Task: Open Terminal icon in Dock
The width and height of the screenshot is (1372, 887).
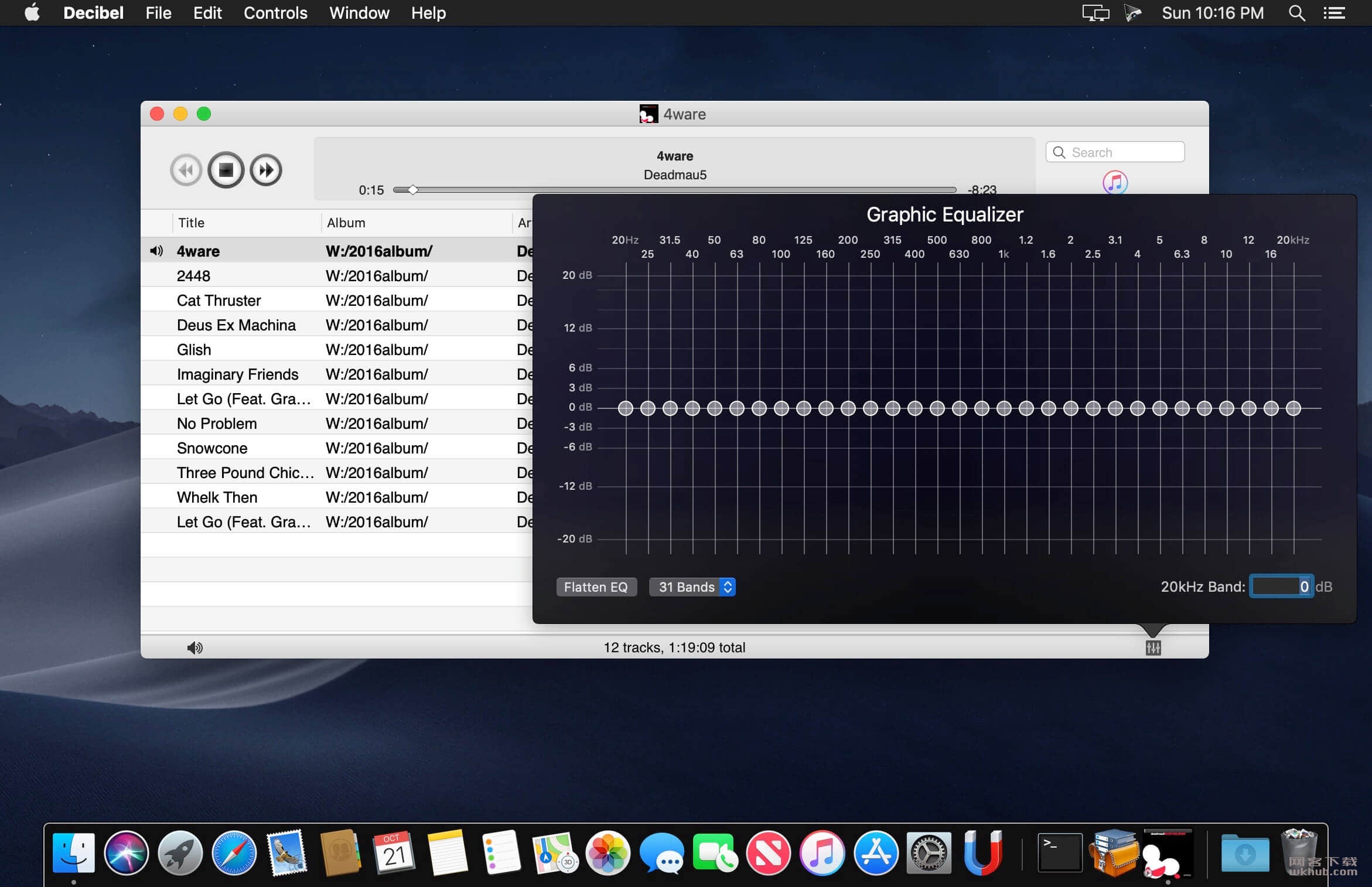Action: [1060, 852]
